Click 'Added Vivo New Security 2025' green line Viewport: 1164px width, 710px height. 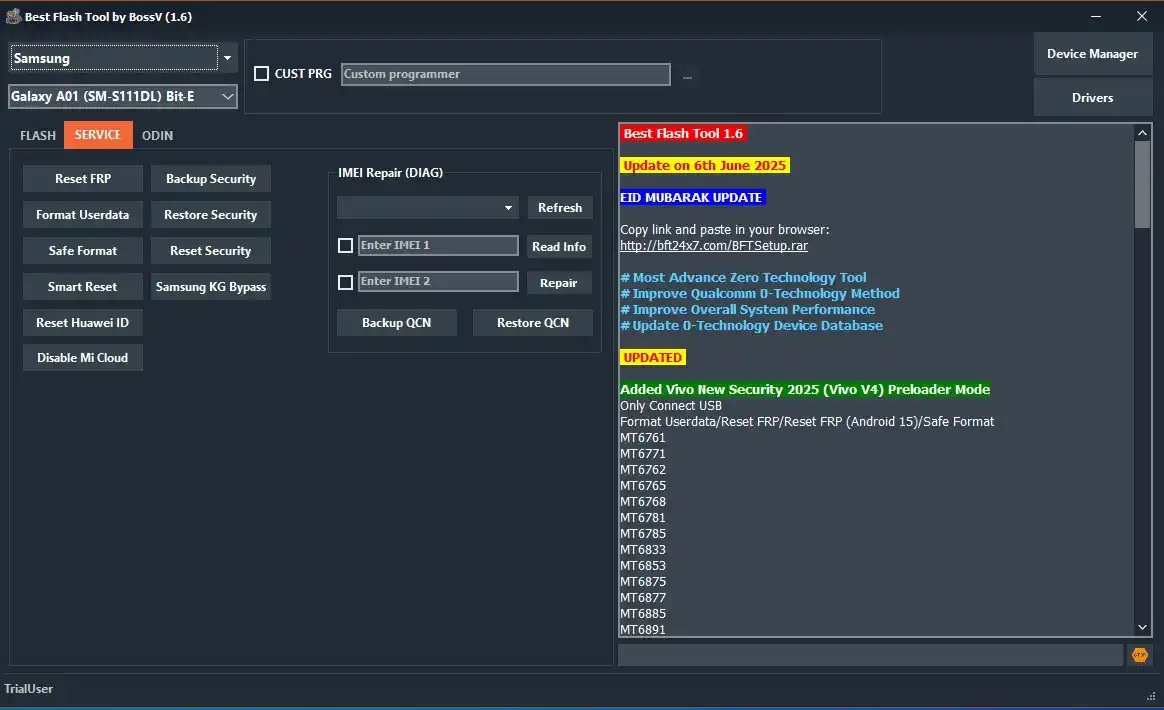pyautogui.click(x=805, y=390)
